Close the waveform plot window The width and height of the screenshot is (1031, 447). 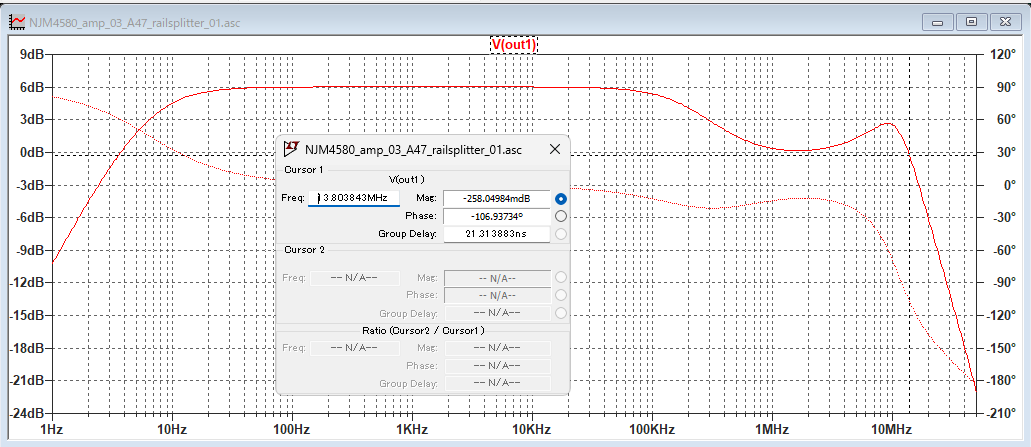[x=1003, y=21]
